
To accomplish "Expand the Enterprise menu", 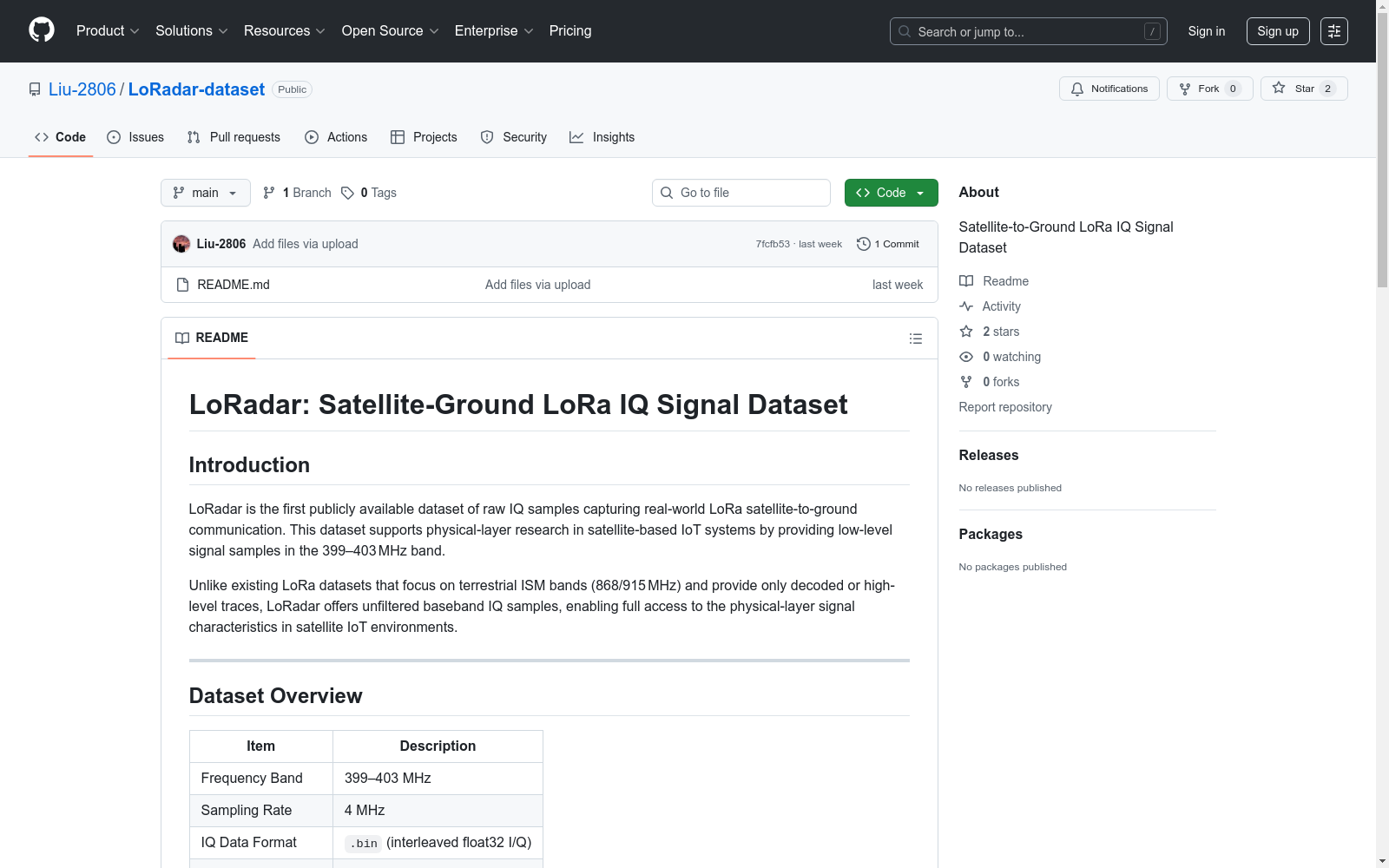I will click(x=494, y=31).
